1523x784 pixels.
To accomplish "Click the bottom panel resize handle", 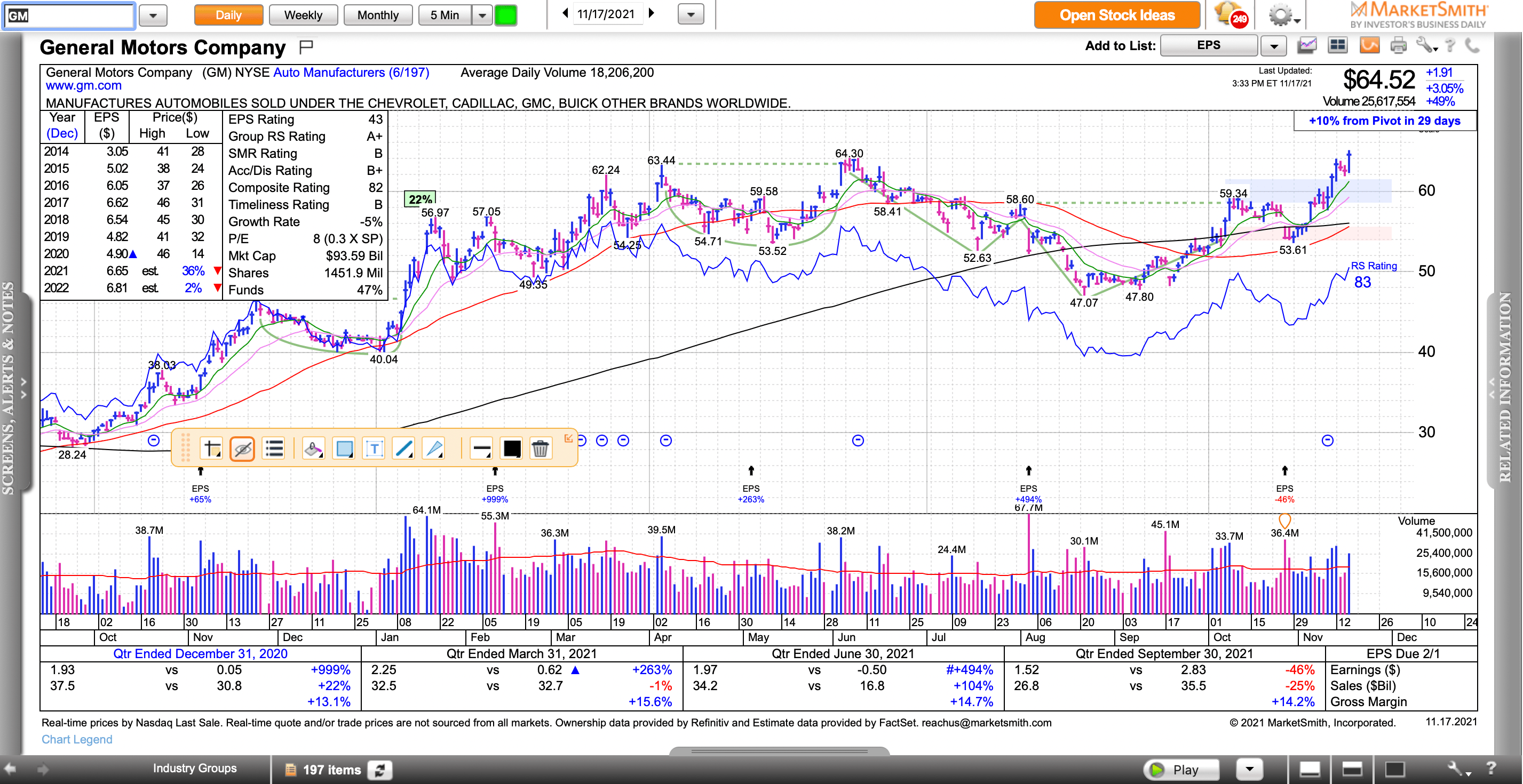I will (779, 751).
